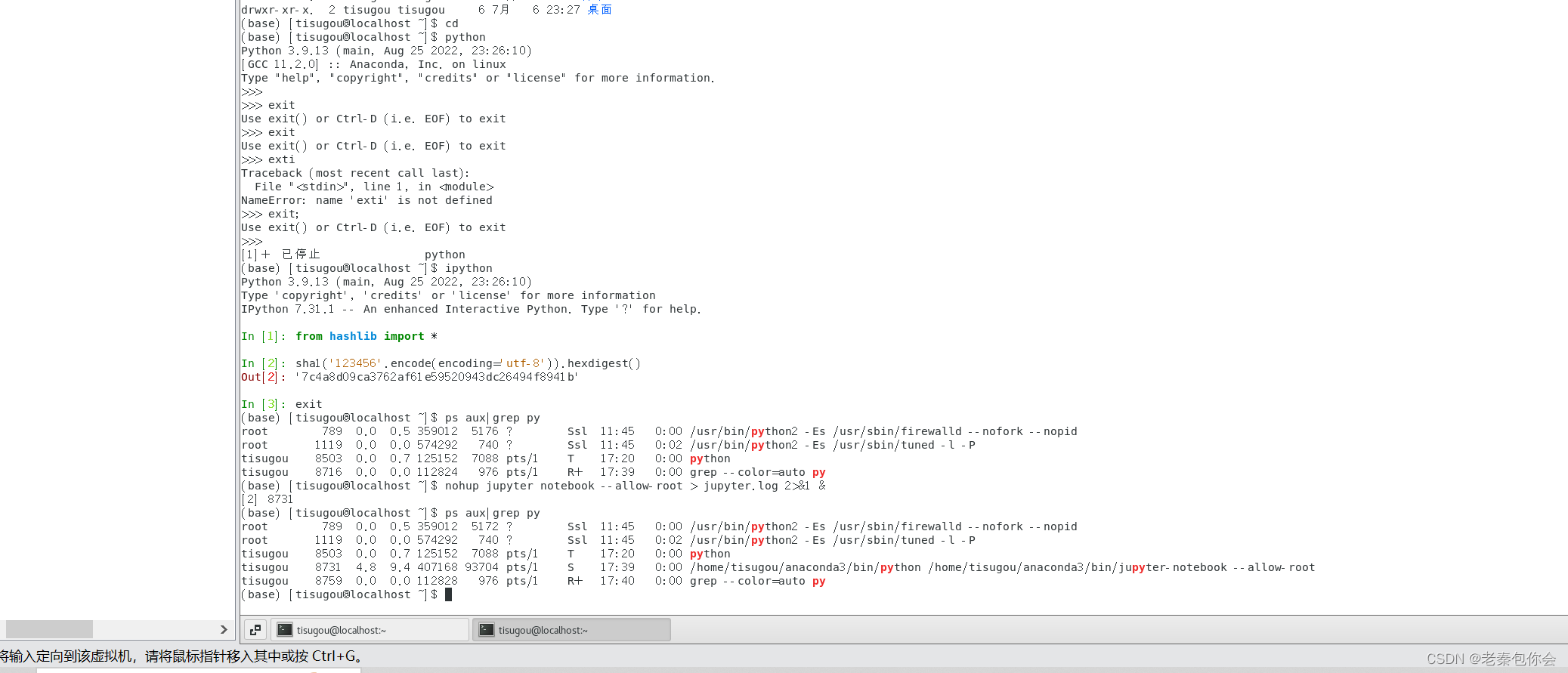Viewport: 1568px width, 673px height.
Task: Click the 'NameError: name 'exti' is not defined' line
Action: [366, 200]
